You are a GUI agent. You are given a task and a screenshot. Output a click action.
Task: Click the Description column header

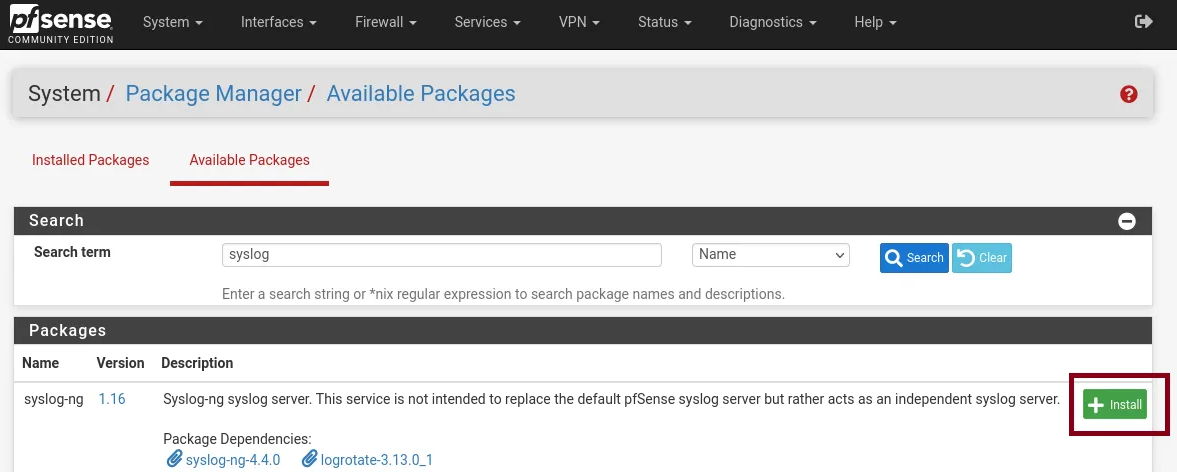197,363
